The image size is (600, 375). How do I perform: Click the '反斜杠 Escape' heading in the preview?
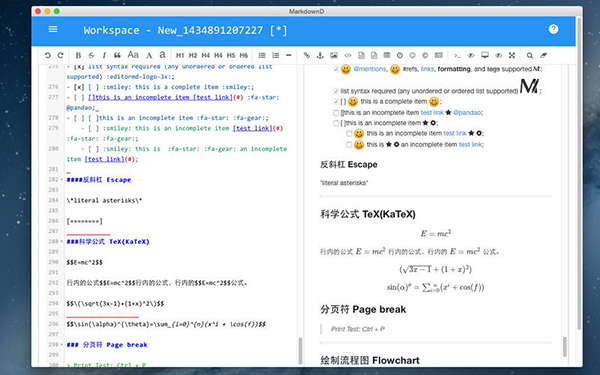click(349, 165)
